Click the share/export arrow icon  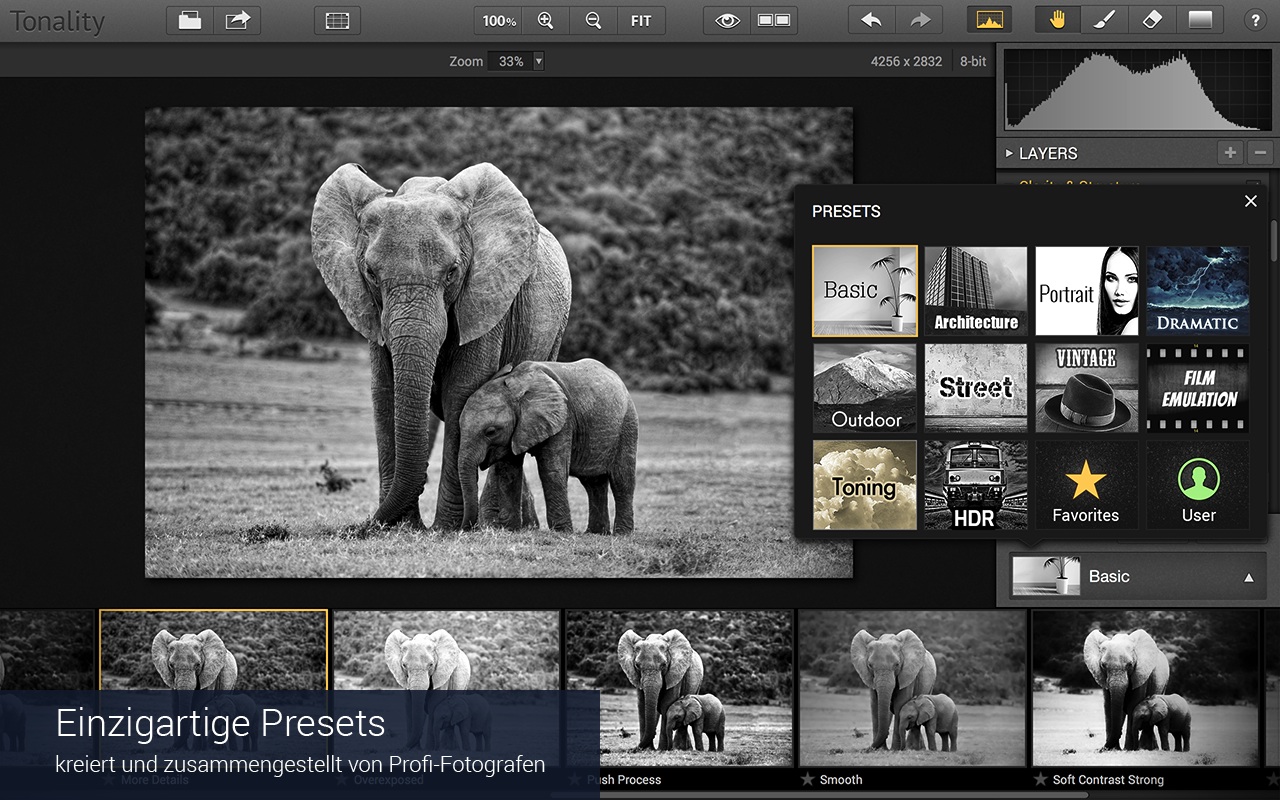point(238,20)
